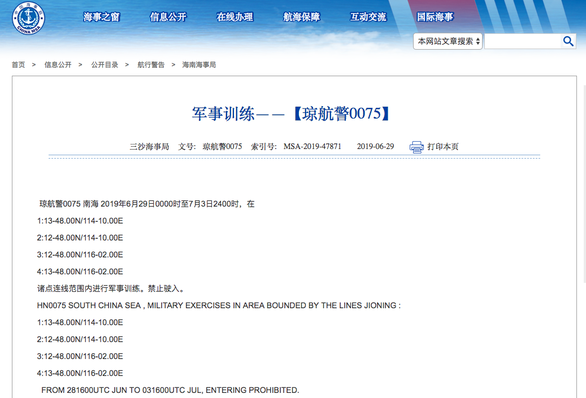
Task: Click the publisher 三沙海事局 text
Action: tap(149, 146)
